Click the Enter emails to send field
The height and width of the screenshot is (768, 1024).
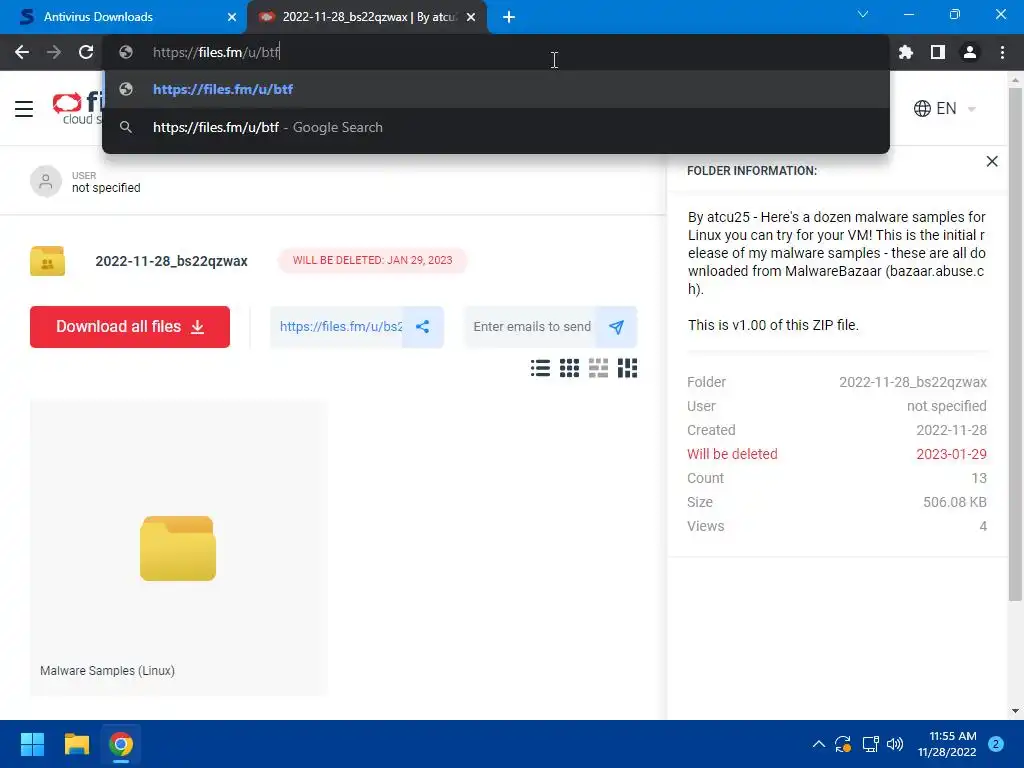[530, 327]
